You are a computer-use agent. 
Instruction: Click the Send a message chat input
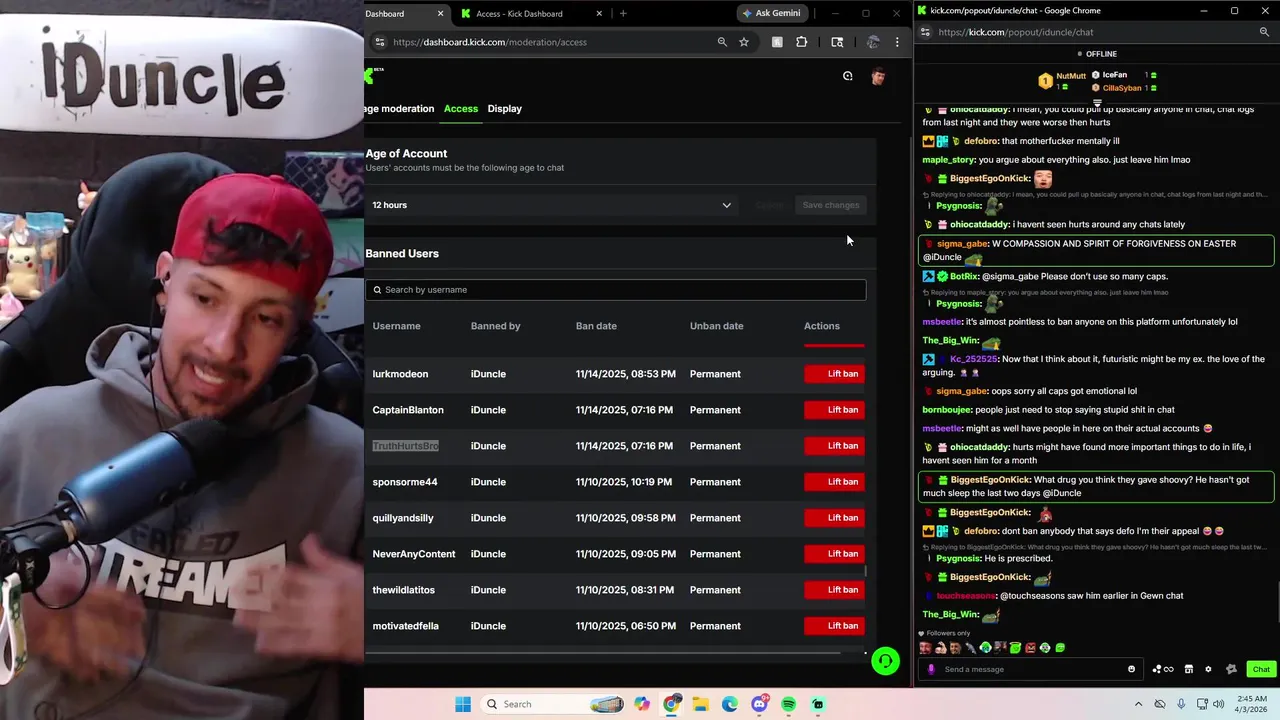[1033, 669]
